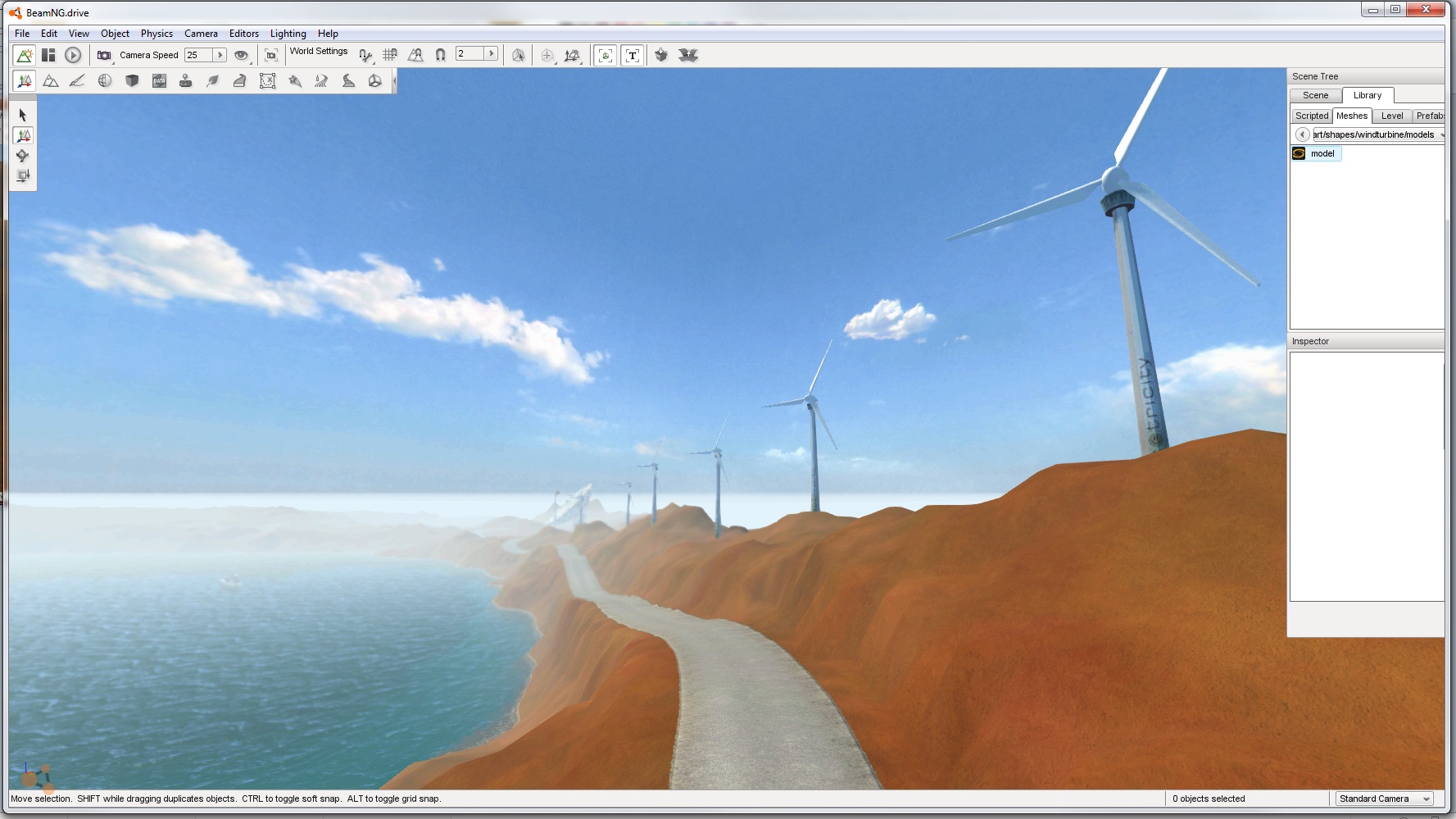This screenshot has height=819, width=1456.
Task: Open the Level library tab
Action: (x=1392, y=116)
